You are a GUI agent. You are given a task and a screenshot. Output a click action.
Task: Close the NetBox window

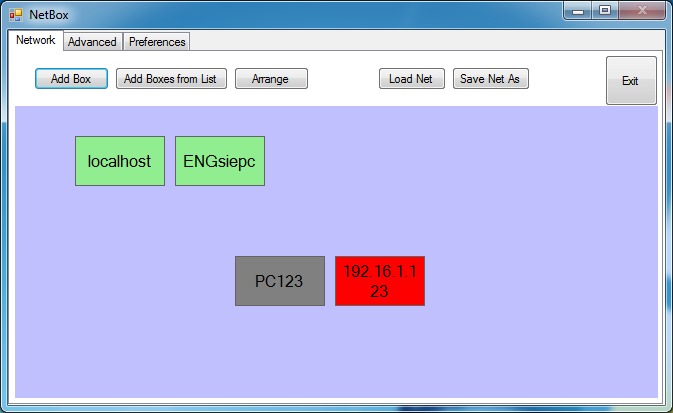click(x=642, y=10)
